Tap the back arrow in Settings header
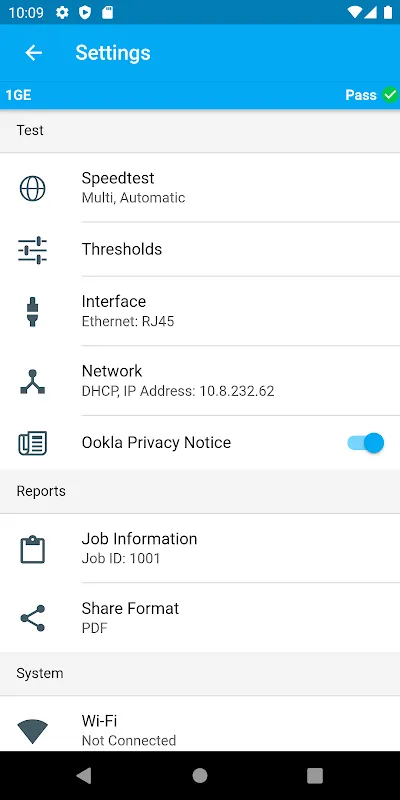400x800 pixels. [x=34, y=53]
